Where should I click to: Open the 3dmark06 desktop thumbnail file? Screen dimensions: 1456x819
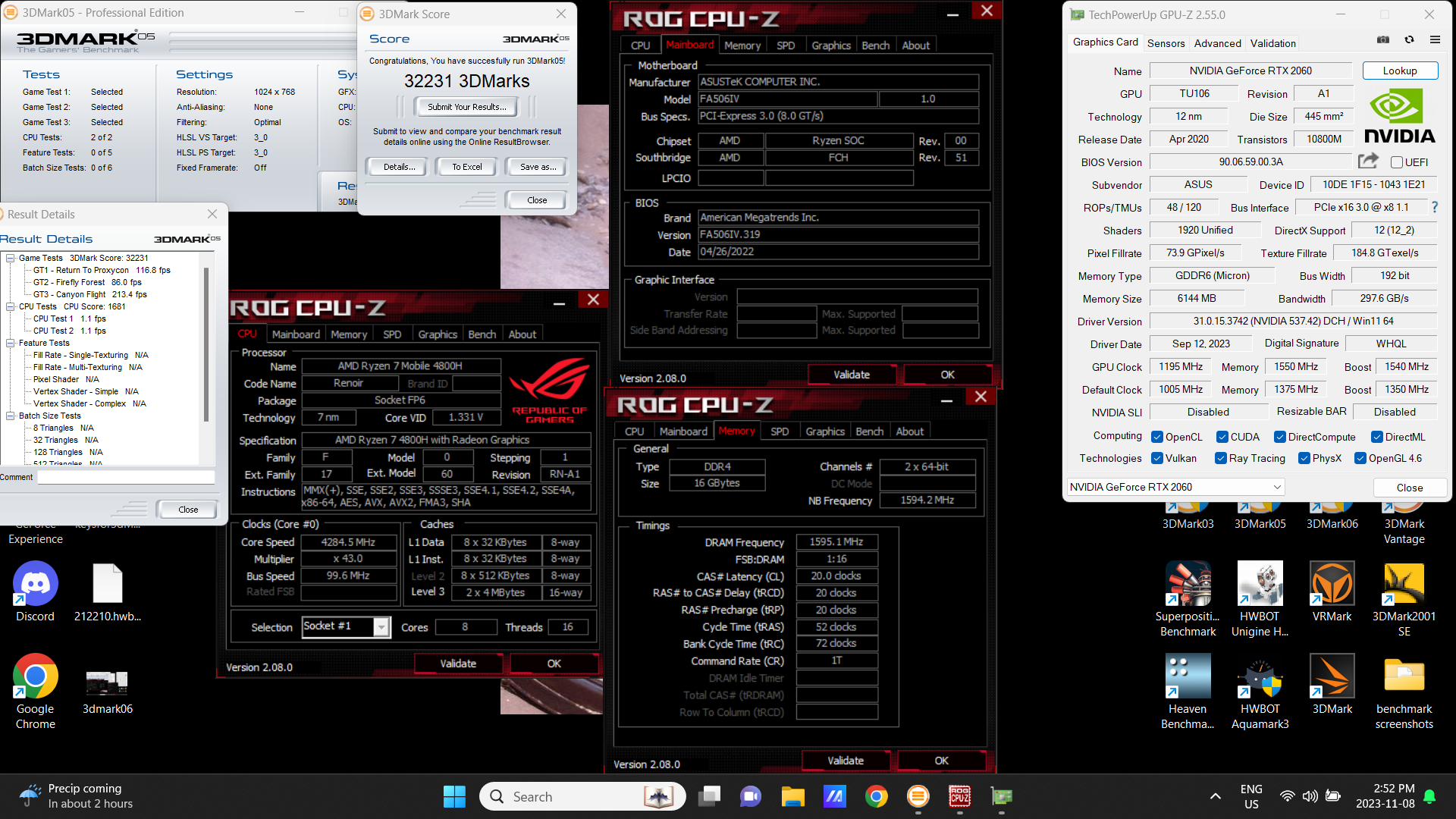pyautogui.click(x=108, y=692)
